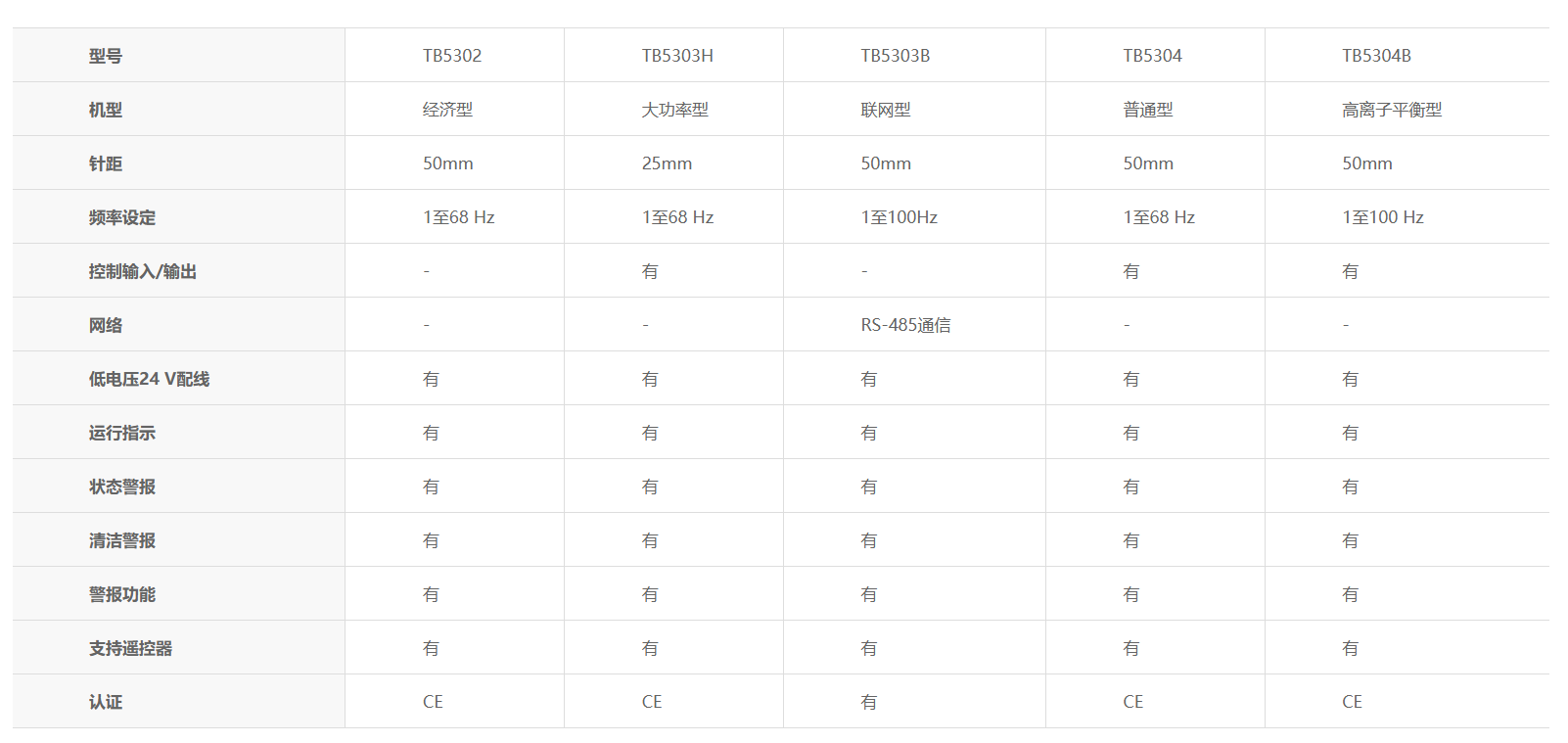Select the 频率设定 row header
This screenshot has height=743, width=1568.
tap(122, 217)
